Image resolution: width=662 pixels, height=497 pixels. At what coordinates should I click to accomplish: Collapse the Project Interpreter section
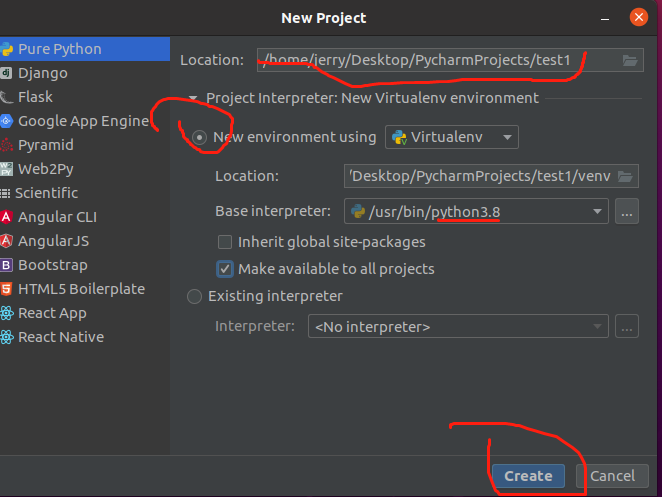(193, 98)
